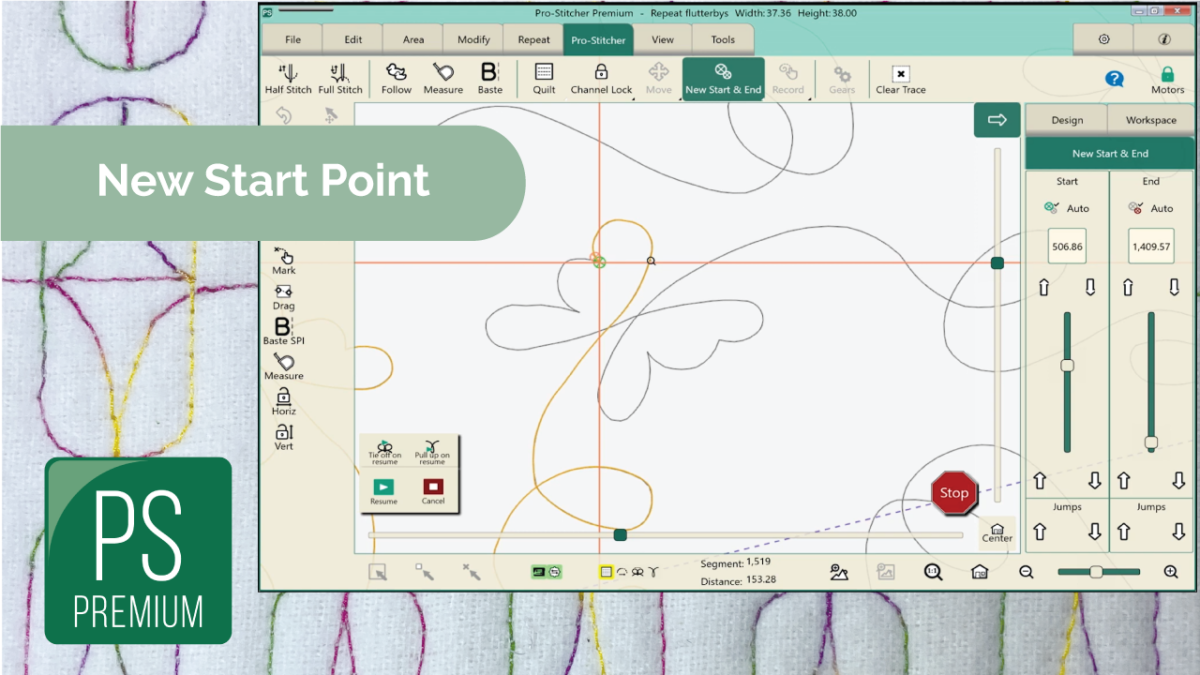This screenshot has width=1200, height=675.
Task: Switch to the Workspace tab
Action: click(x=1150, y=119)
